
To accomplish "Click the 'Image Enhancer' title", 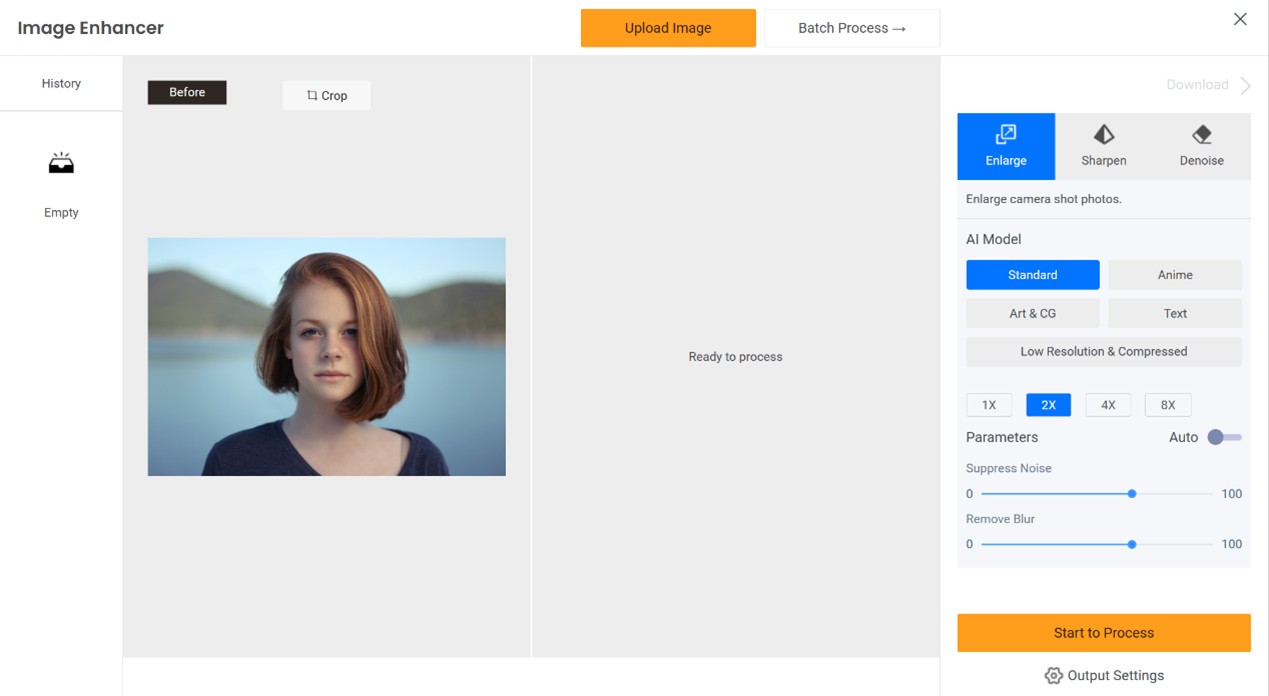I will click(x=91, y=28).
